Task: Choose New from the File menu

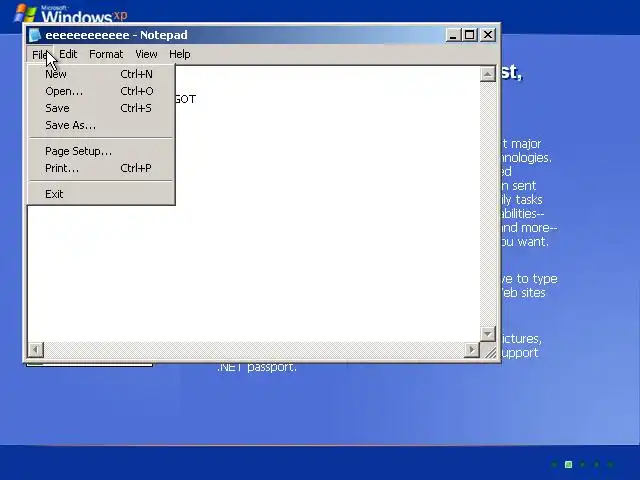Action: (101, 74)
